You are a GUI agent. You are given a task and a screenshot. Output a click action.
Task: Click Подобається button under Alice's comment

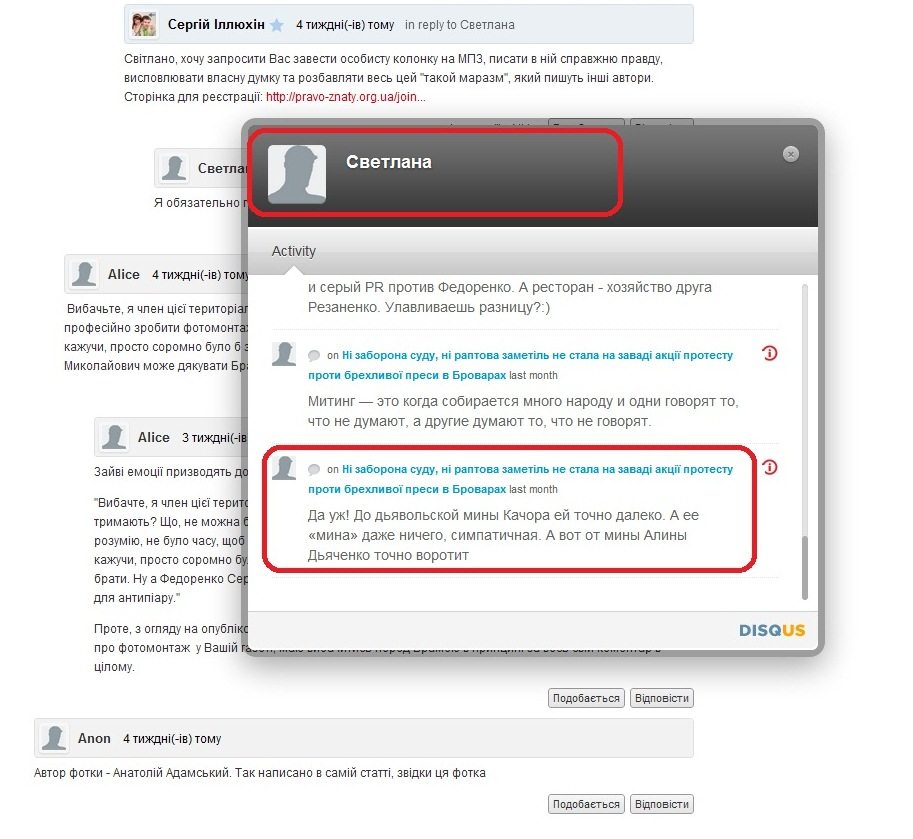pyautogui.click(x=586, y=698)
